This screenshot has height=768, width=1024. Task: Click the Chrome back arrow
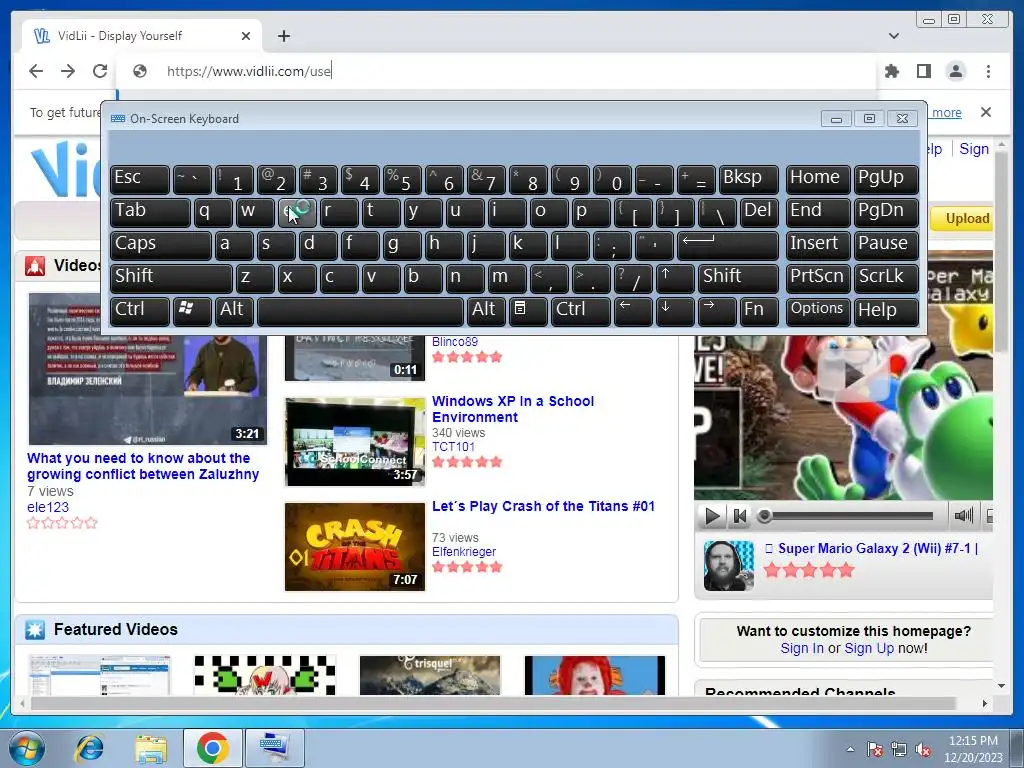pyautogui.click(x=36, y=71)
